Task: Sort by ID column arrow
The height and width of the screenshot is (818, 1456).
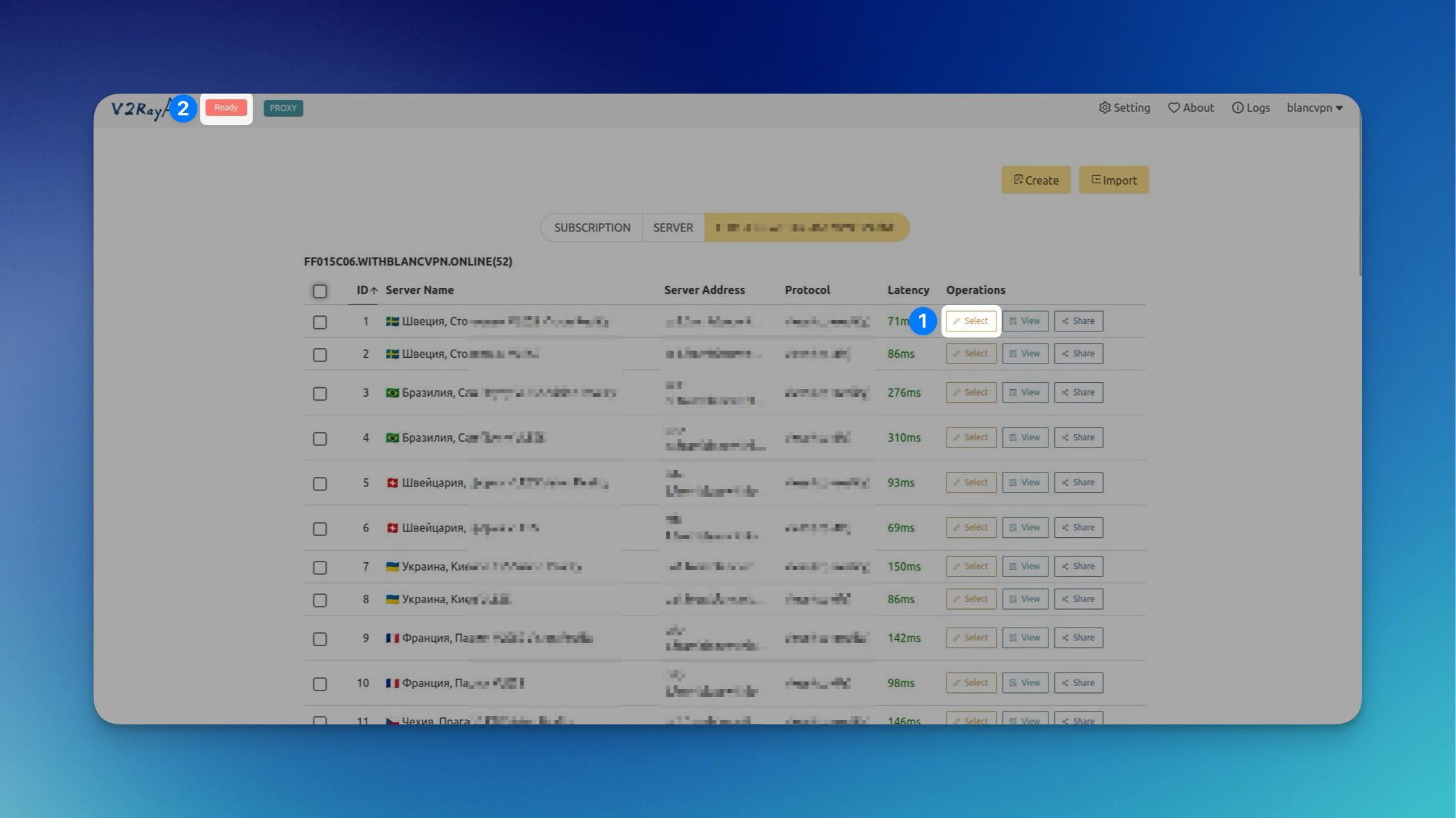Action: (374, 290)
